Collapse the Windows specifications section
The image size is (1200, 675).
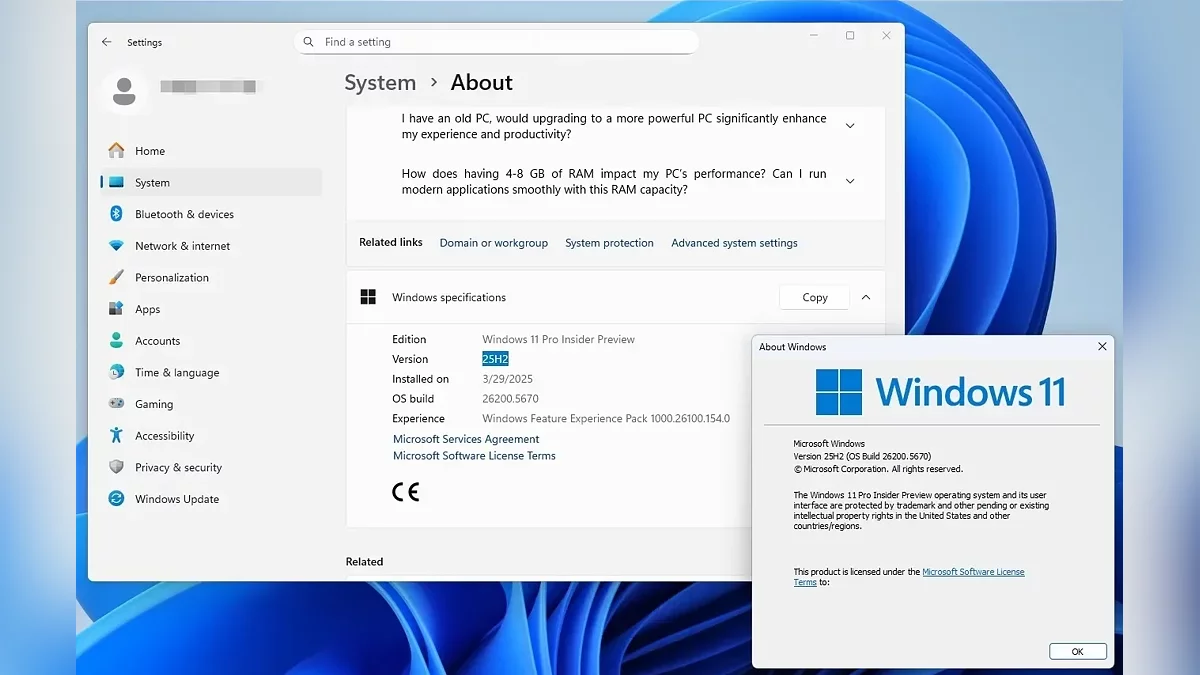point(866,297)
